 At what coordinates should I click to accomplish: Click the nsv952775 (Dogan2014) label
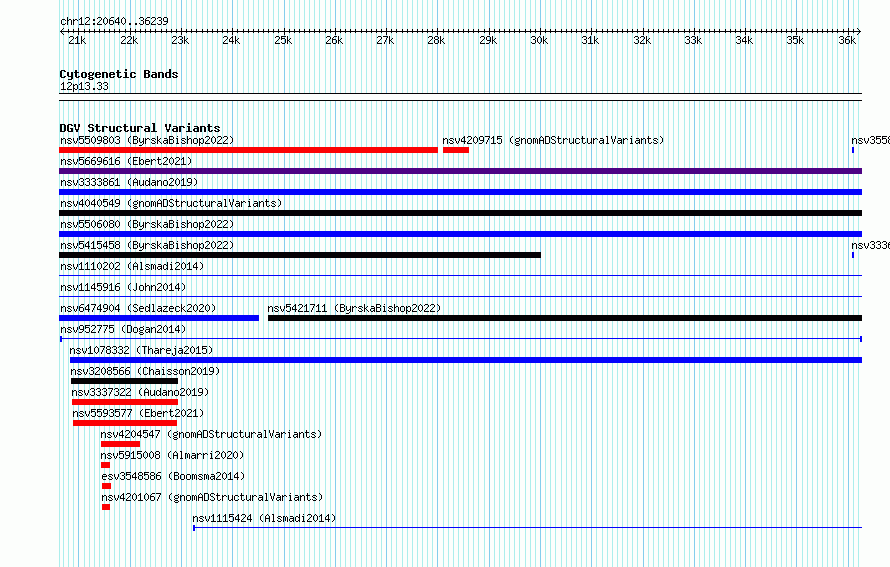123,329
